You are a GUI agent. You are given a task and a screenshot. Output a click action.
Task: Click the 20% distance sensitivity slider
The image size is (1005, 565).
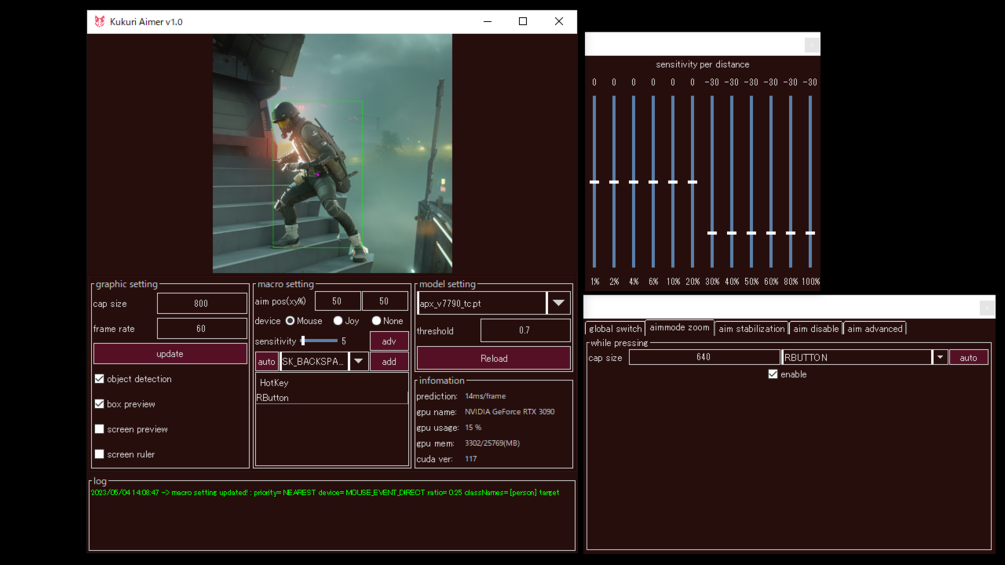click(x=692, y=182)
